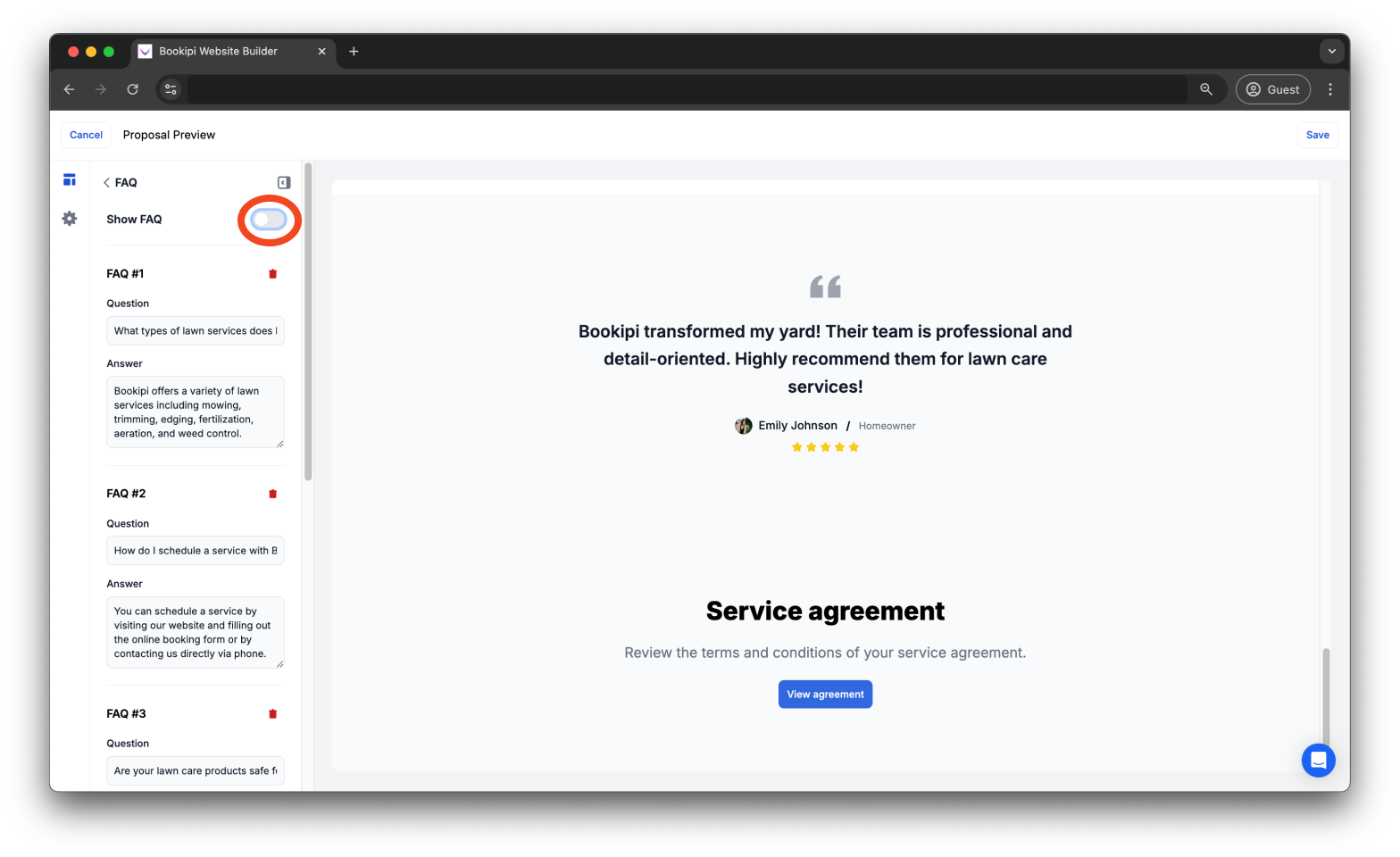1400x857 pixels.
Task: Reload the page in the browser
Action: pyautogui.click(x=132, y=89)
